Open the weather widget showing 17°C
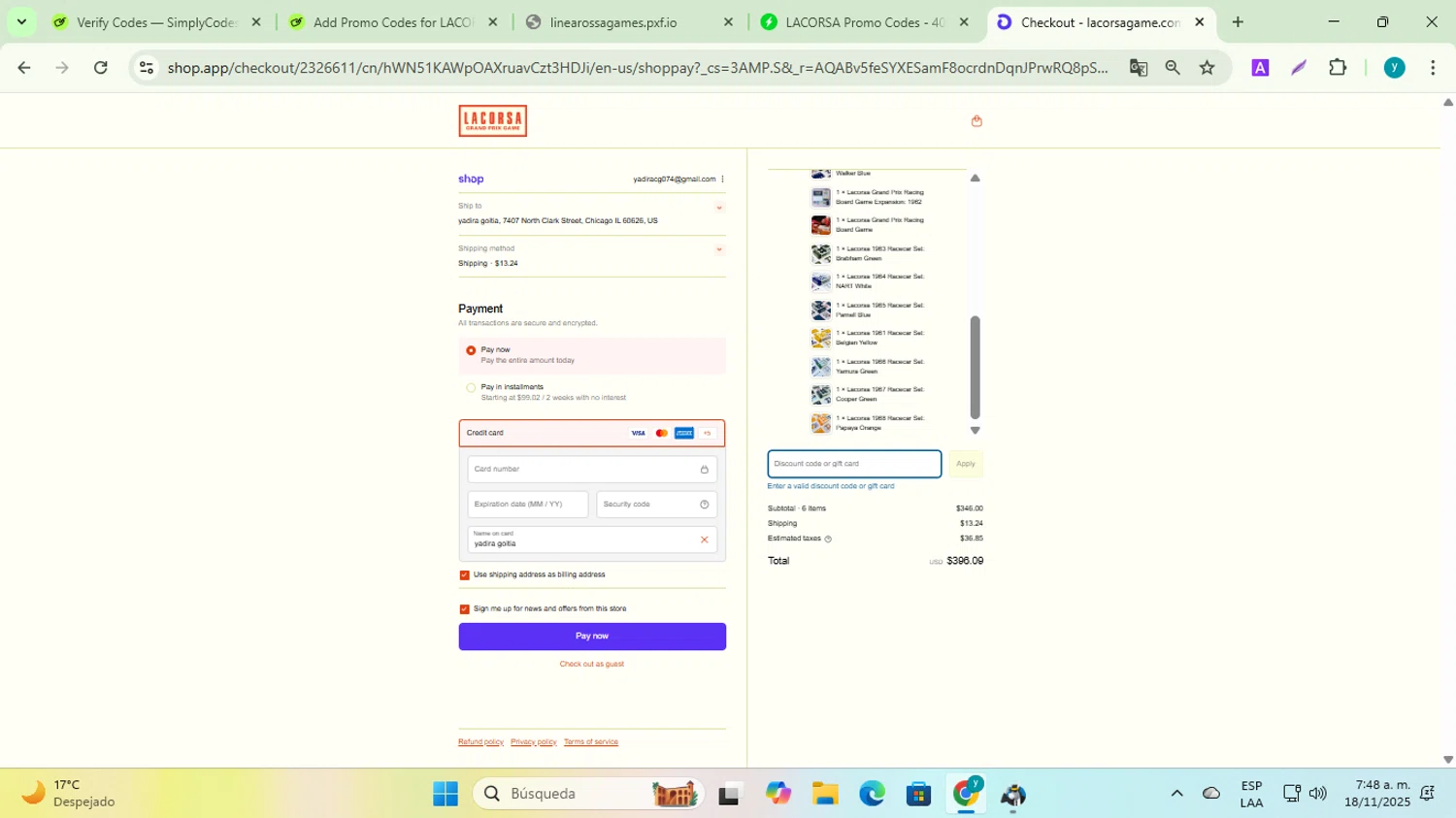Viewport: 1456px width, 818px height. pyautogui.click(x=68, y=794)
